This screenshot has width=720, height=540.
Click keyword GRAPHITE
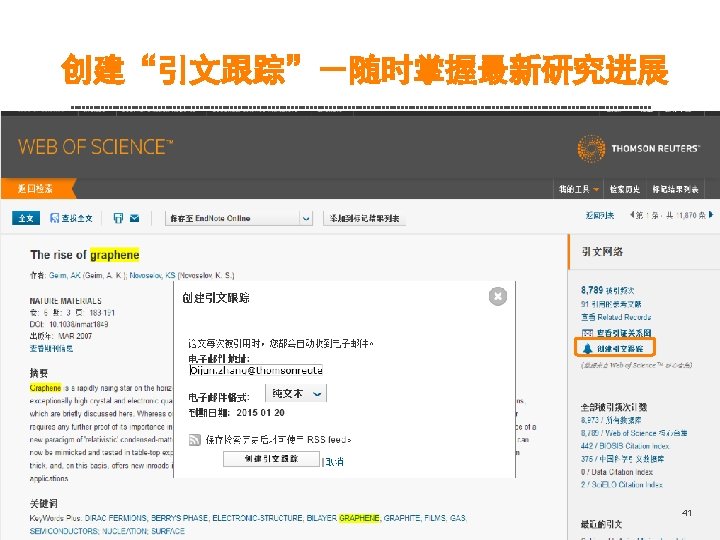click(x=402, y=518)
